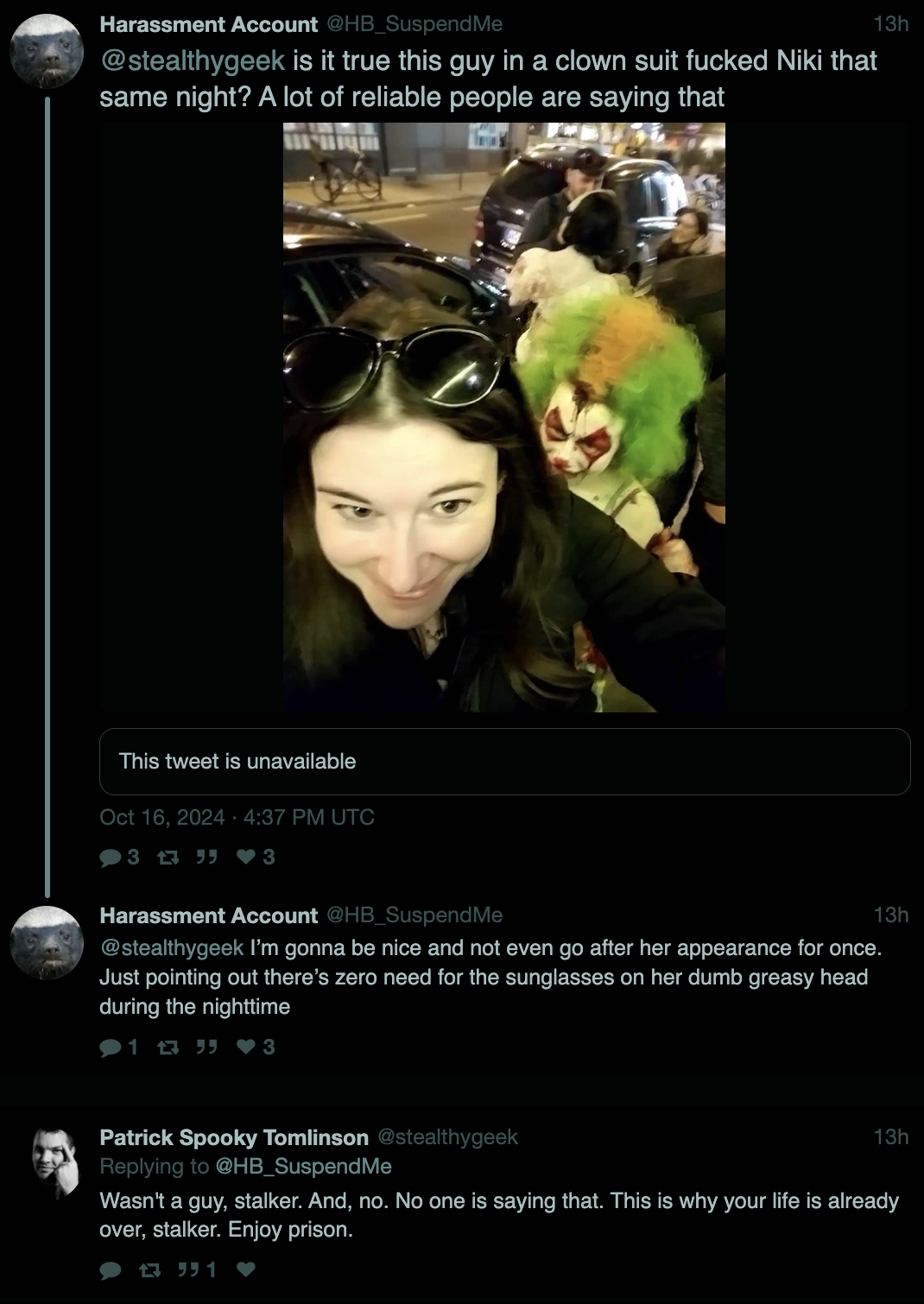
Task: Retweet Patrick Spooky Tomlinson's tweet
Action: pyautogui.click(x=150, y=1270)
